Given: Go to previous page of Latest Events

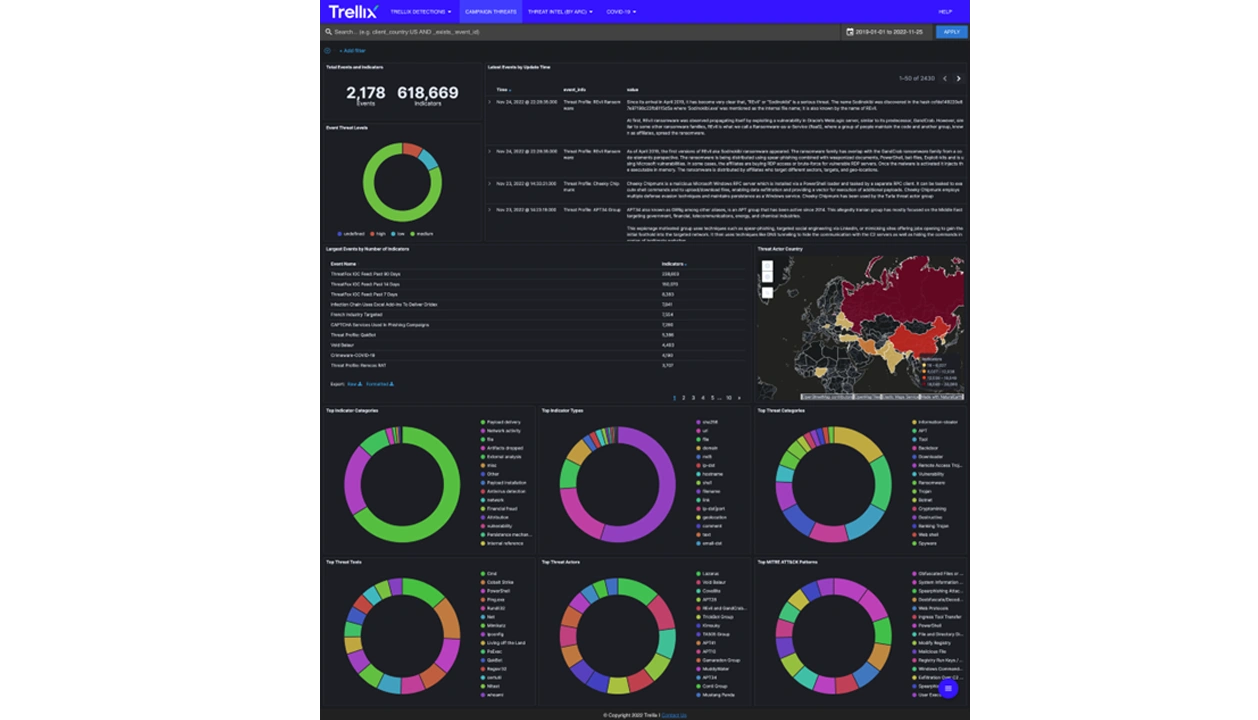Looking at the screenshot, I should pos(943,78).
